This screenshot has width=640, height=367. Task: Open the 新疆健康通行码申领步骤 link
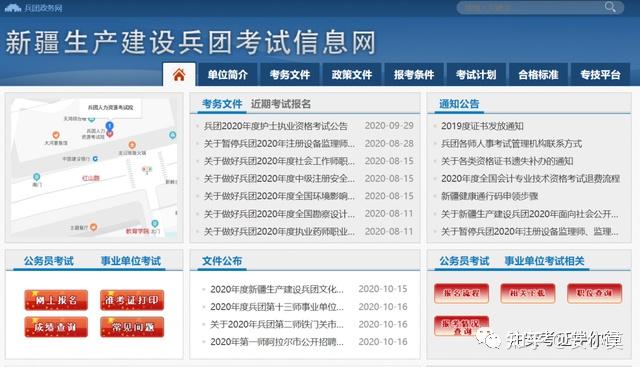tap(489, 196)
